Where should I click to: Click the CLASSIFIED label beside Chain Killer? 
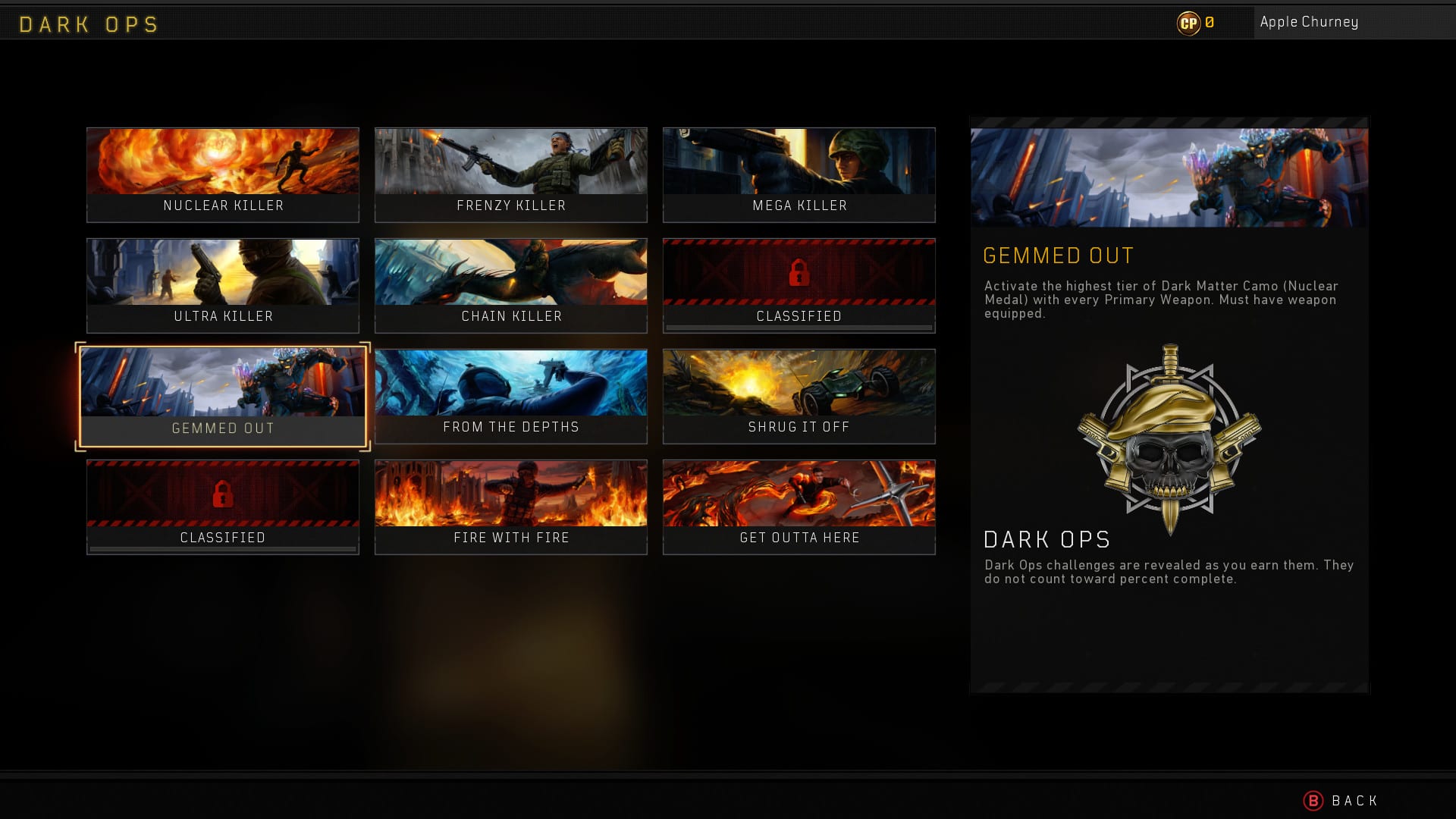click(x=799, y=316)
